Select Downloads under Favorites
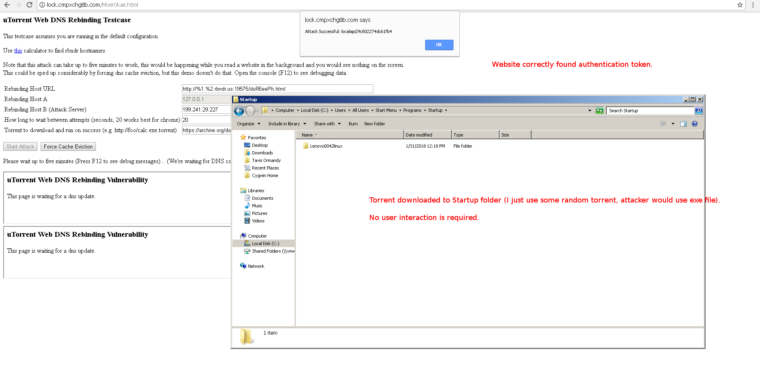The width and height of the screenshot is (760, 380). pos(259,153)
